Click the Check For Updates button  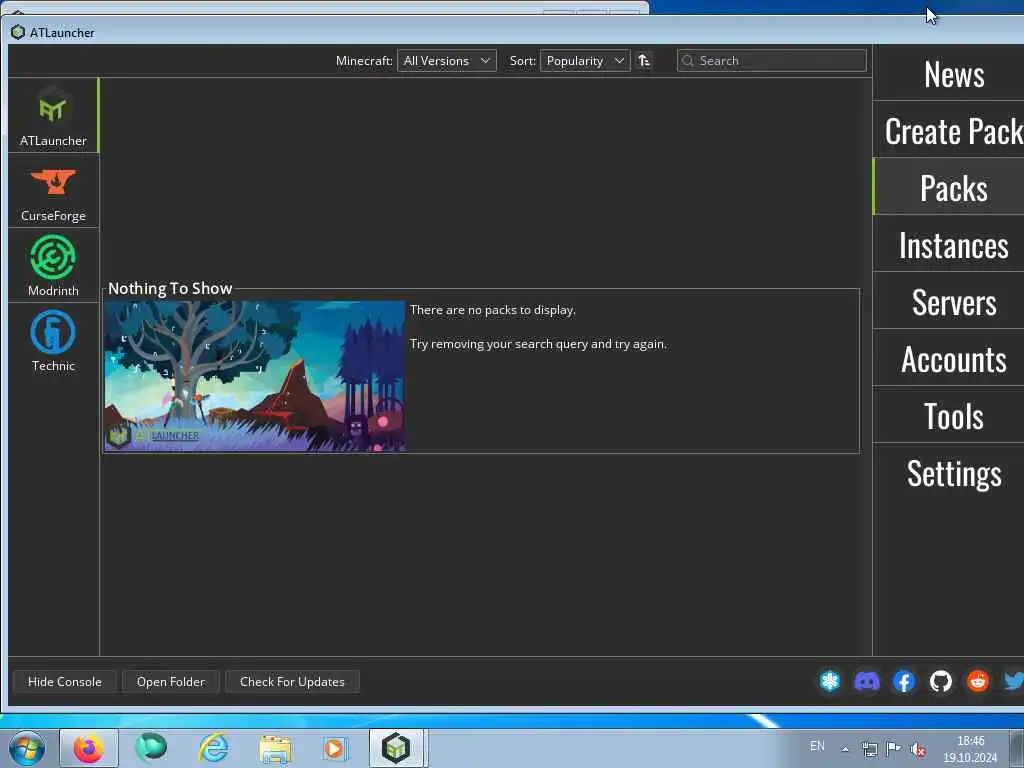click(x=292, y=681)
